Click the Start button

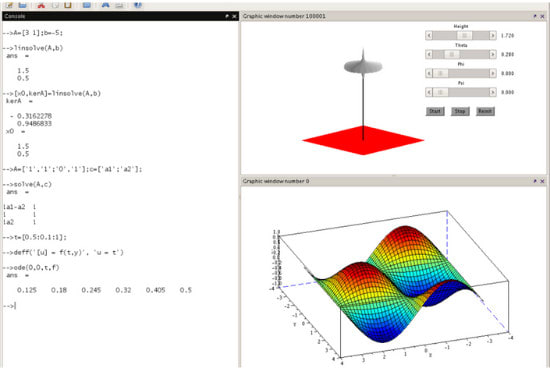click(x=435, y=111)
